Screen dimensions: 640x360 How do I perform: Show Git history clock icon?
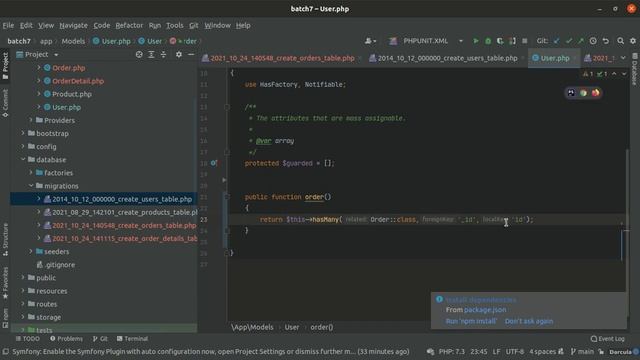[x=593, y=41]
